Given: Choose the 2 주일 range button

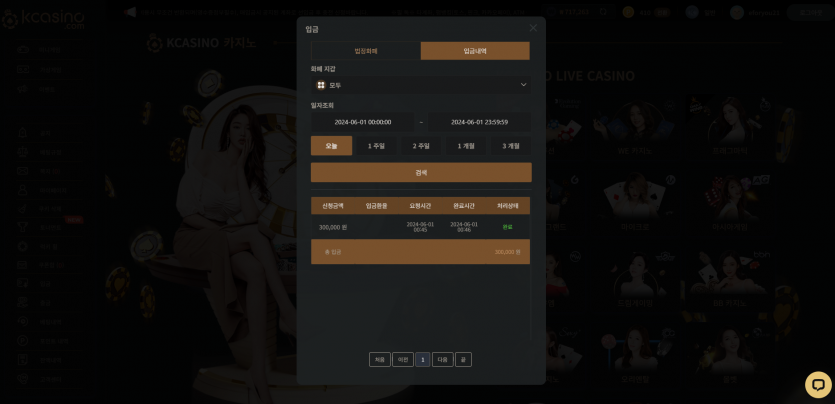Looking at the screenshot, I should click(421, 146).
